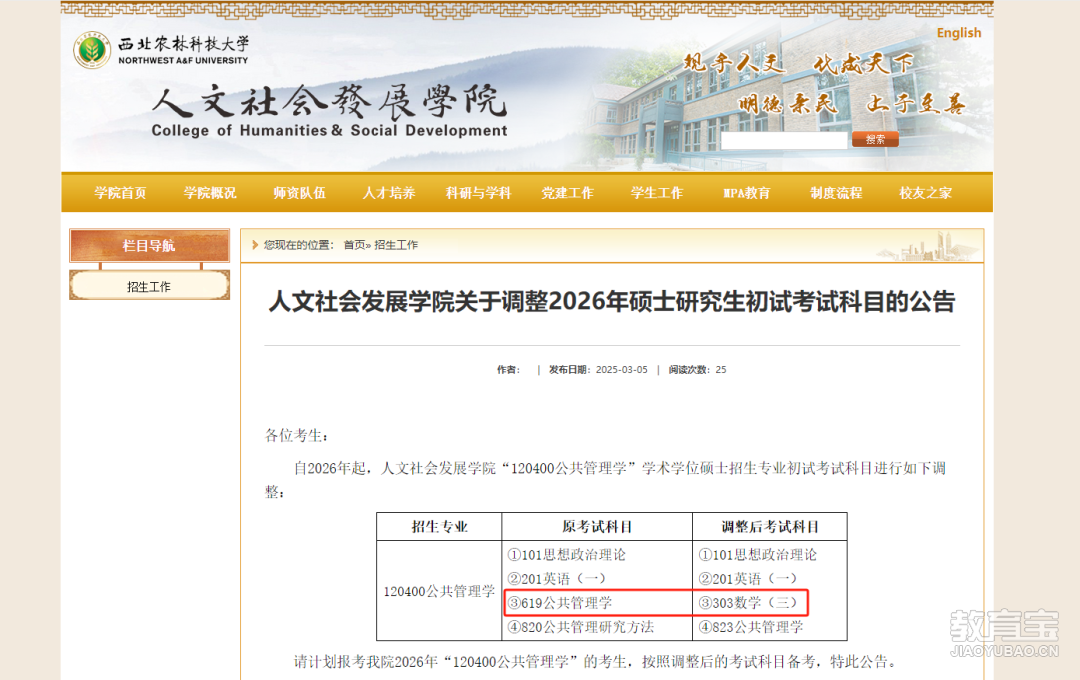Open 学院概况 menu item
Screen dimensions: 1080x680
click(210, 193)
